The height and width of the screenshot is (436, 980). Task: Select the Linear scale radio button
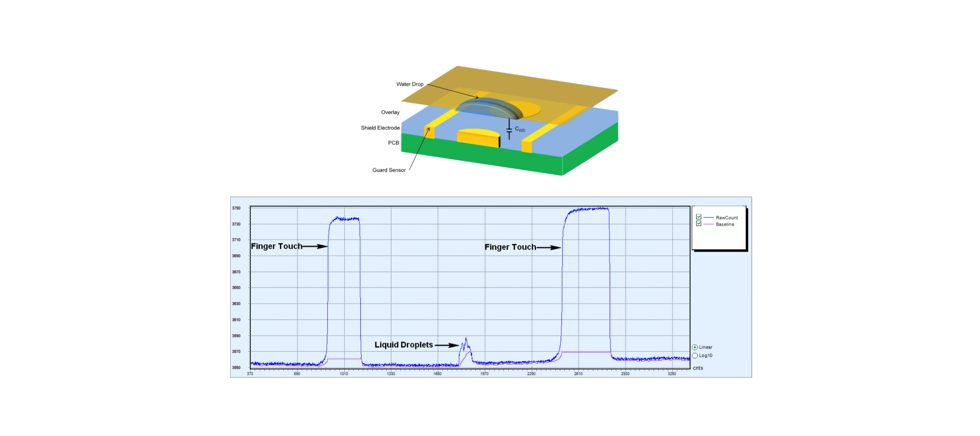click(695, 347)
